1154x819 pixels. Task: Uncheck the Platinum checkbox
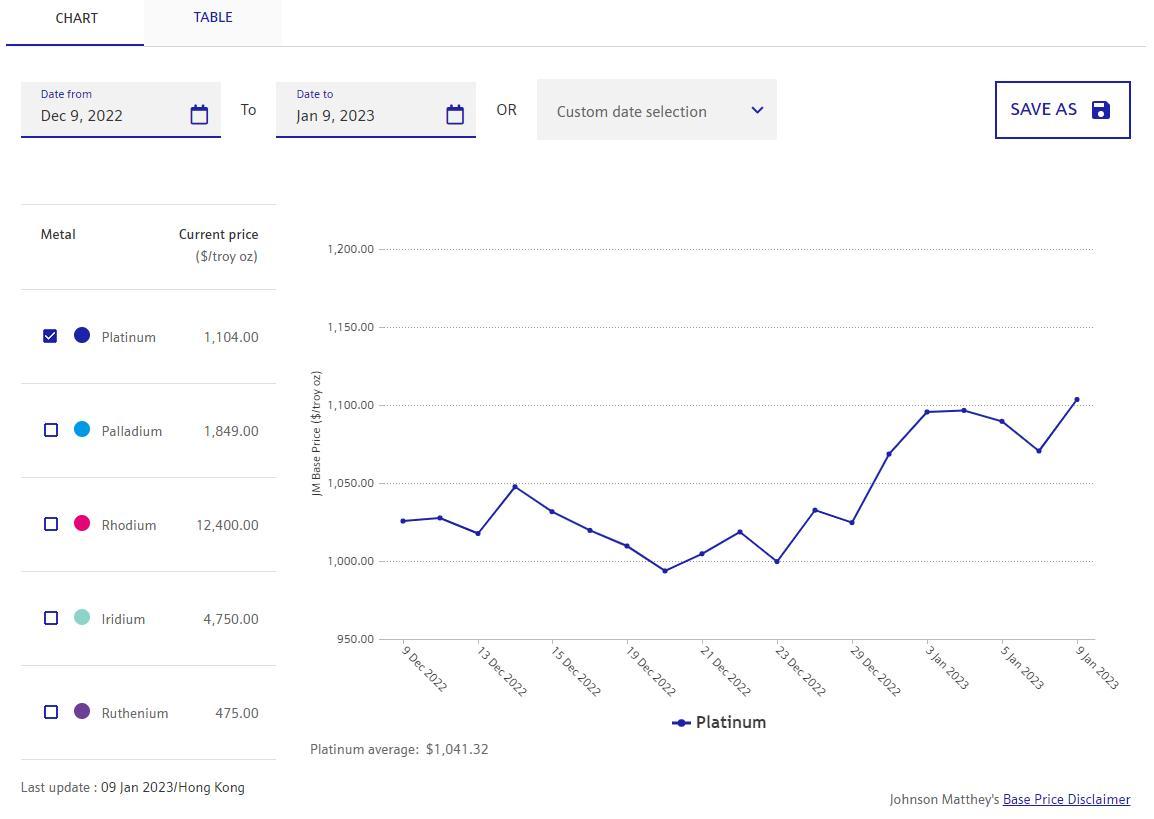(x=50, y=336)
